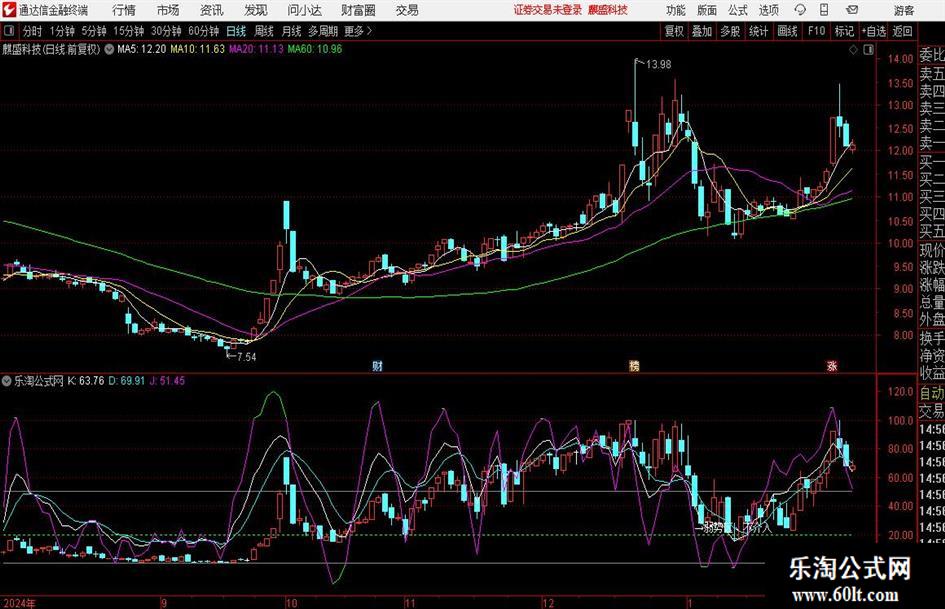The image size is (945, 609).
Task: Switch to 月线 monthly period
Action: tap(292, 31)
